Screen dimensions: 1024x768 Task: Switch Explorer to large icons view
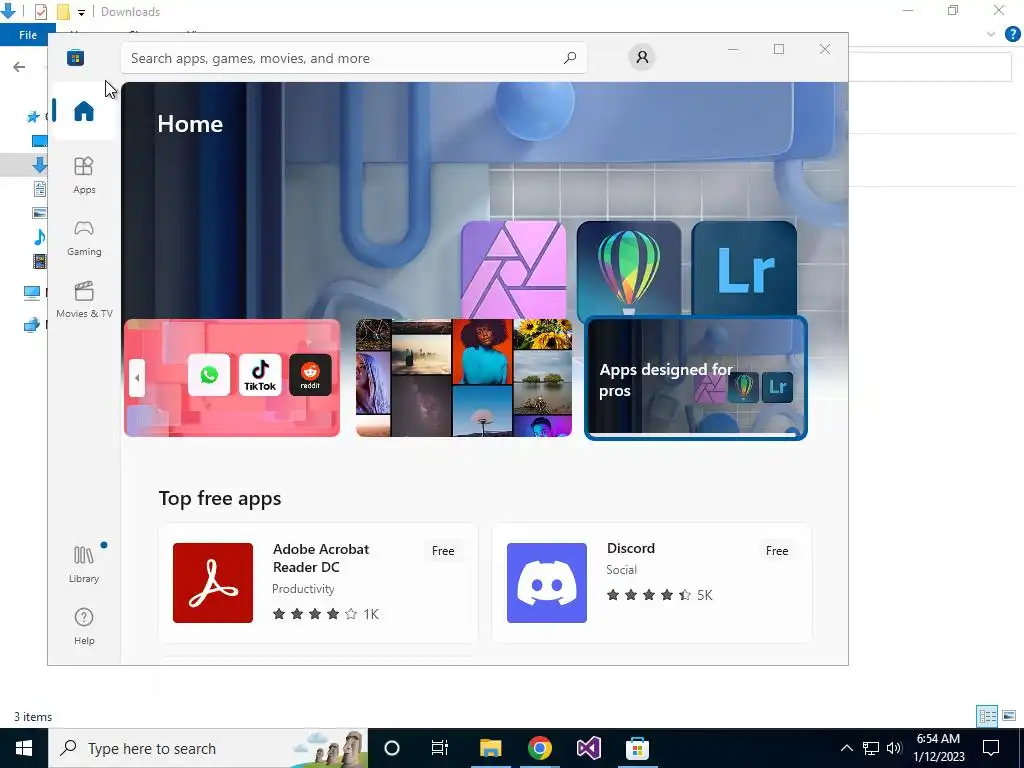(x=1009, y=716)
